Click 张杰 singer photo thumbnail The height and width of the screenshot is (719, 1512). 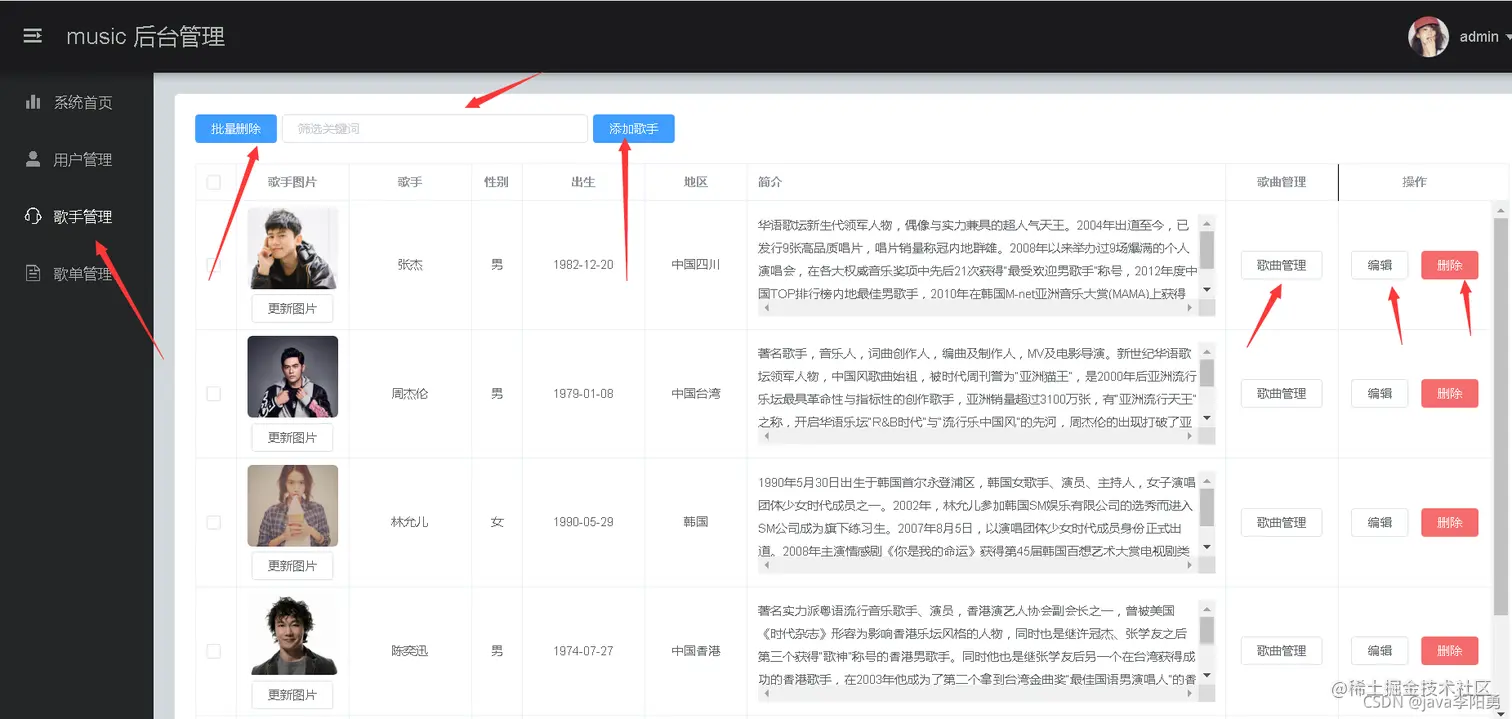[x=293, y=248]
